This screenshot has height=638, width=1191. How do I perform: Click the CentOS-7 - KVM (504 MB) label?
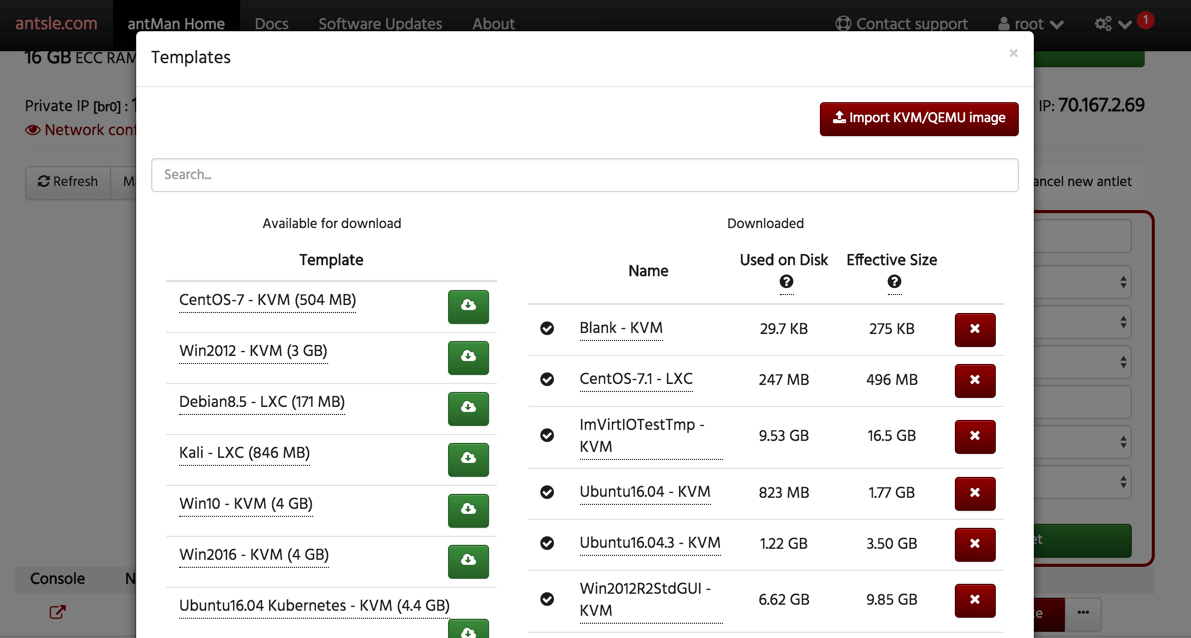[x=267, y=300]
